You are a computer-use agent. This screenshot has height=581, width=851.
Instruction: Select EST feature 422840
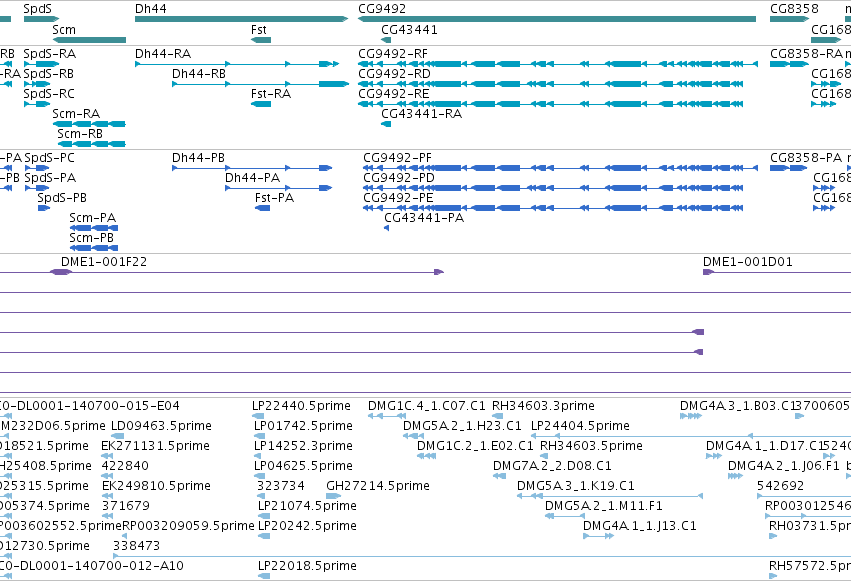pos(107,476)
